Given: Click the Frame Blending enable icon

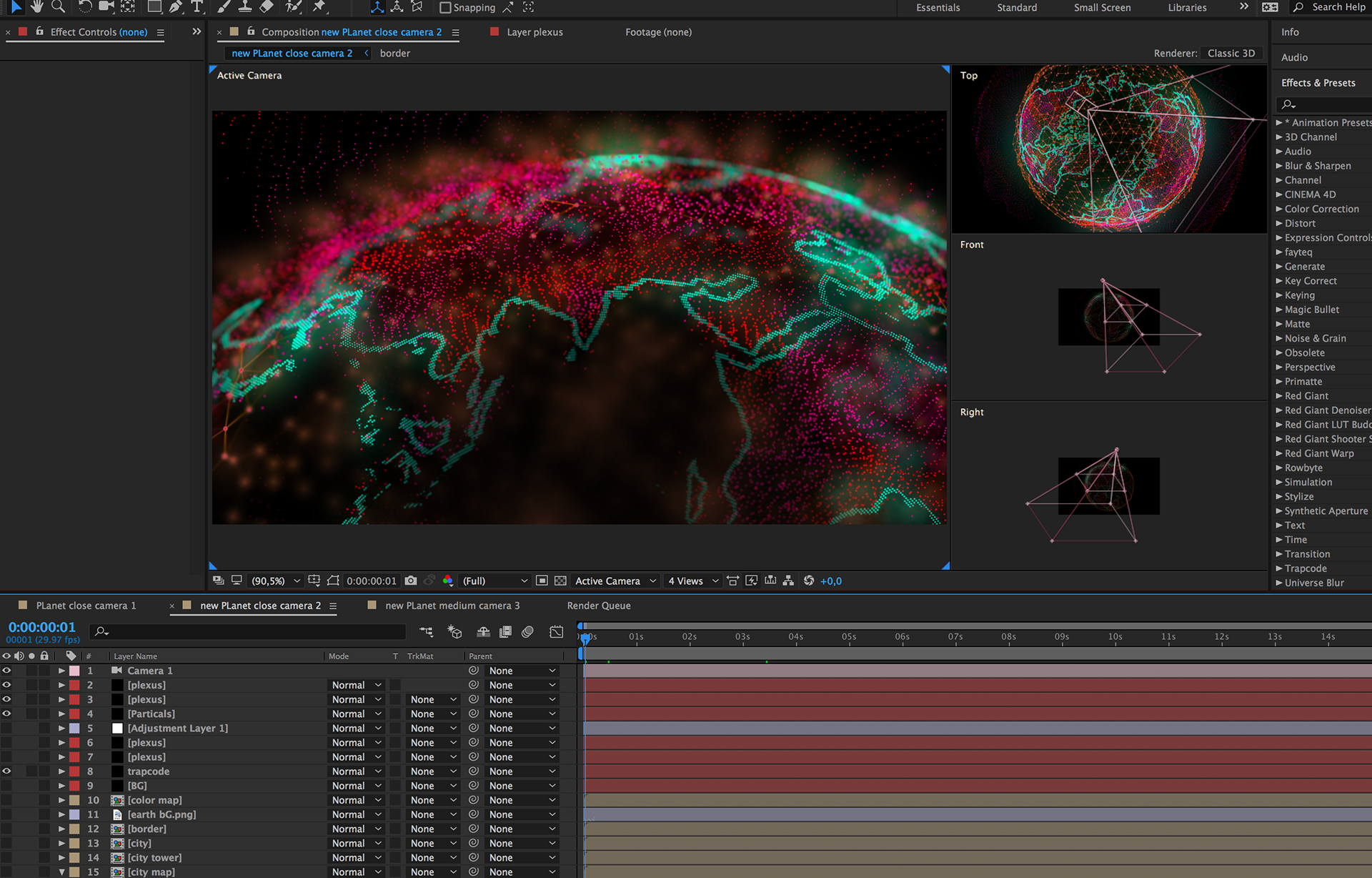Looking at the screenshot, I should coord(505,631).
